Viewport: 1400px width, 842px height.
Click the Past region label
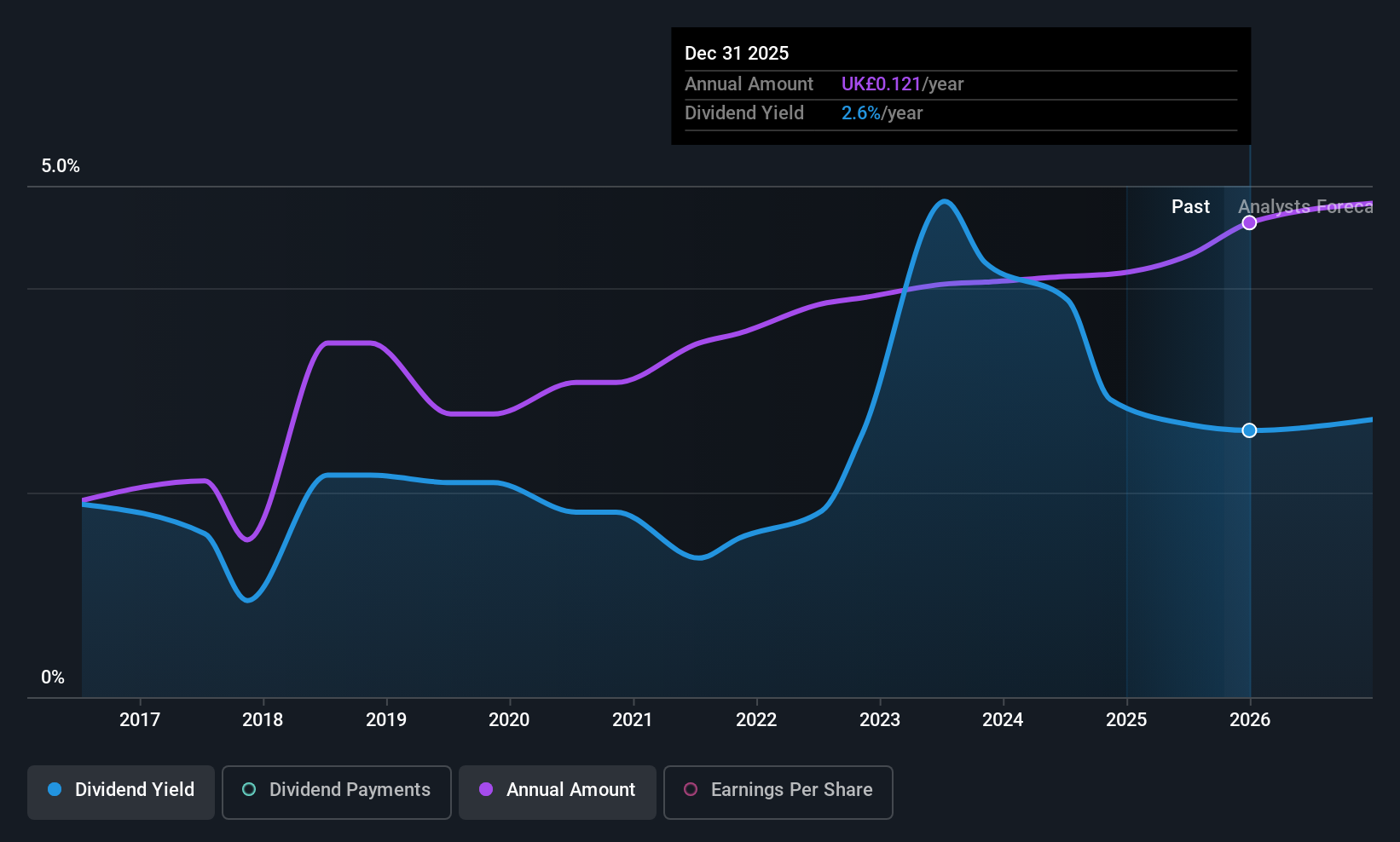coord(1190,207)
